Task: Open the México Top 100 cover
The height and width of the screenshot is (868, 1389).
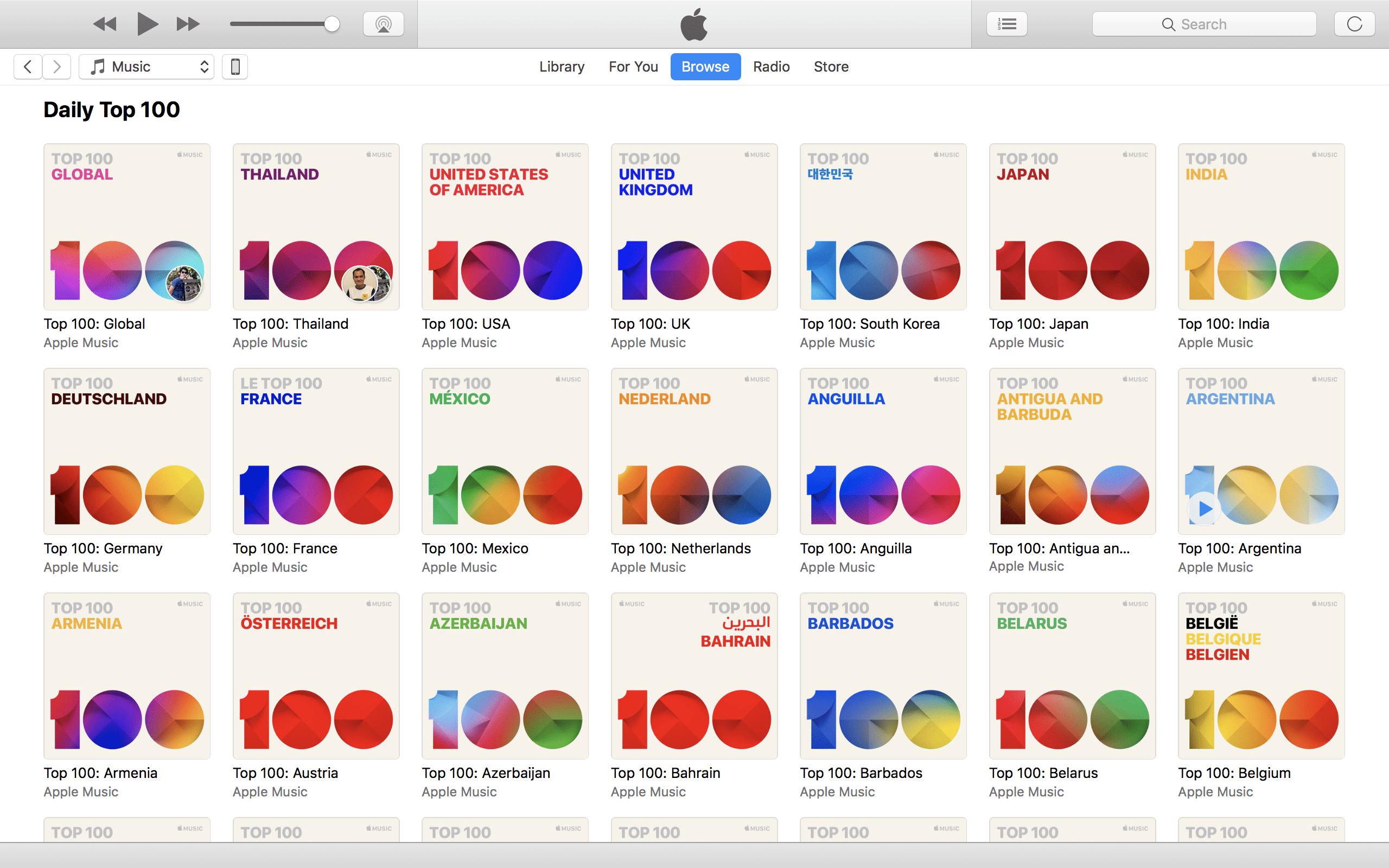Action: tap(505, 451)
